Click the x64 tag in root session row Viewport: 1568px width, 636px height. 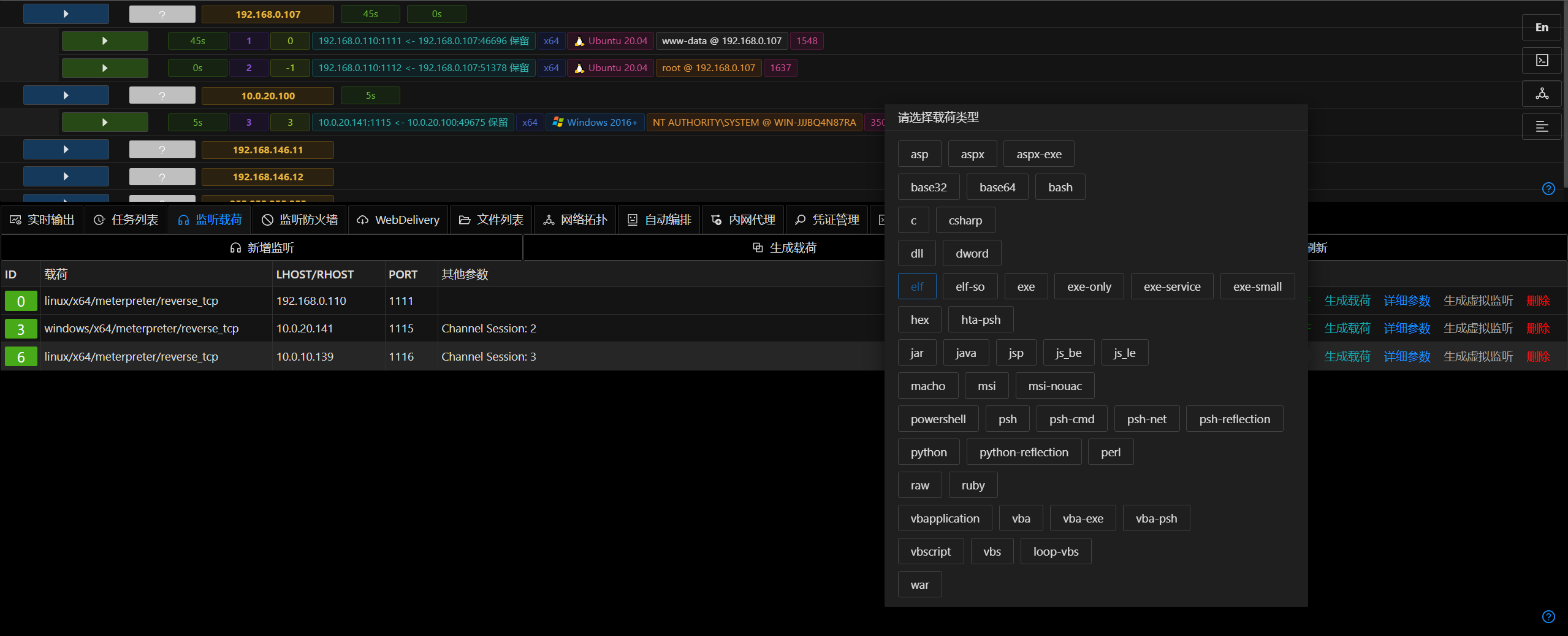551,67
